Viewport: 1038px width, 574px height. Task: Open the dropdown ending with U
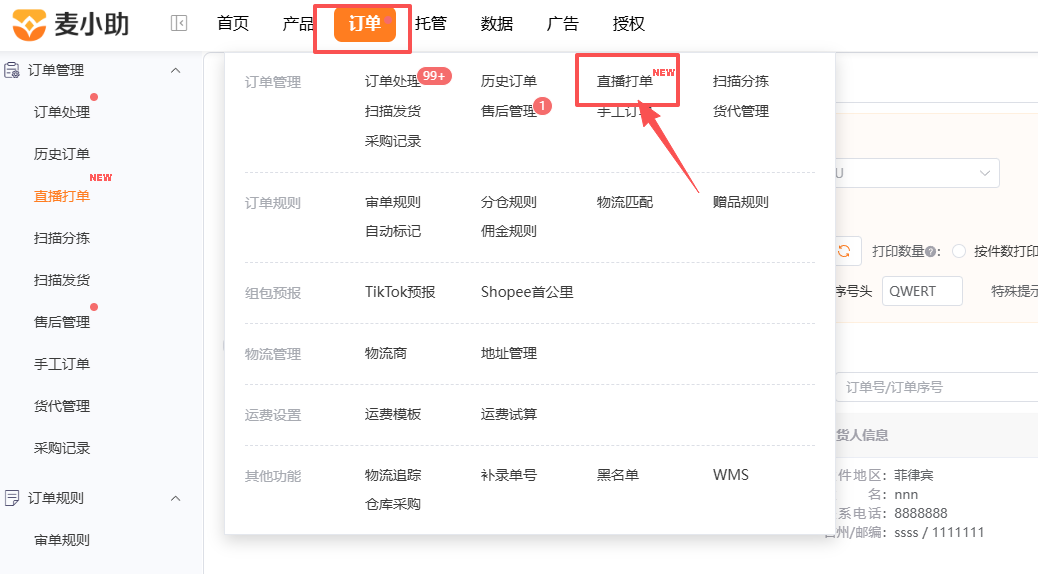pyautogui.click(x=917, y=173)
